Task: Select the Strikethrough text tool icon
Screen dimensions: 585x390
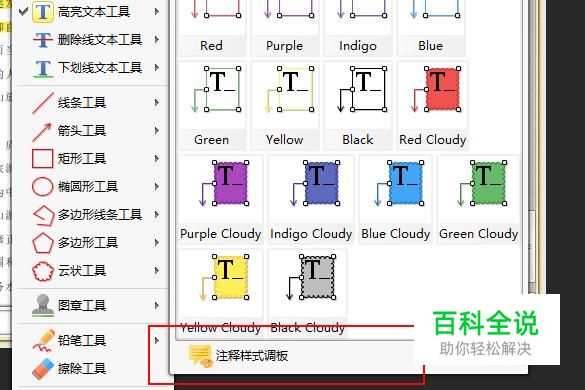Action: click(43, 40)
